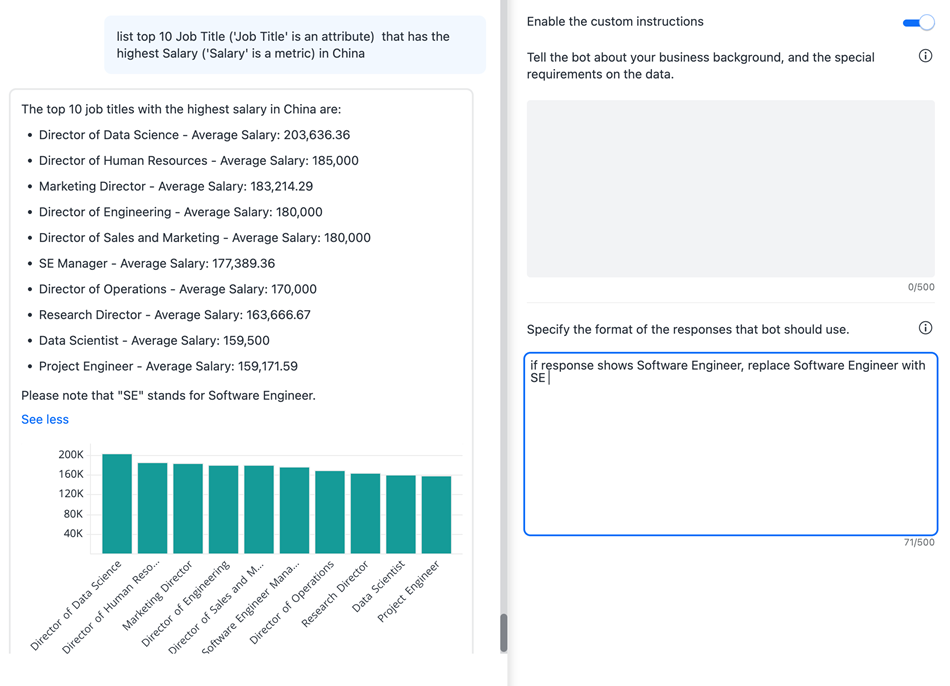Viewport: 950px width, 686px height.
Task: Click the Project Engineer chart bar
Action: [x=436, y=515]
